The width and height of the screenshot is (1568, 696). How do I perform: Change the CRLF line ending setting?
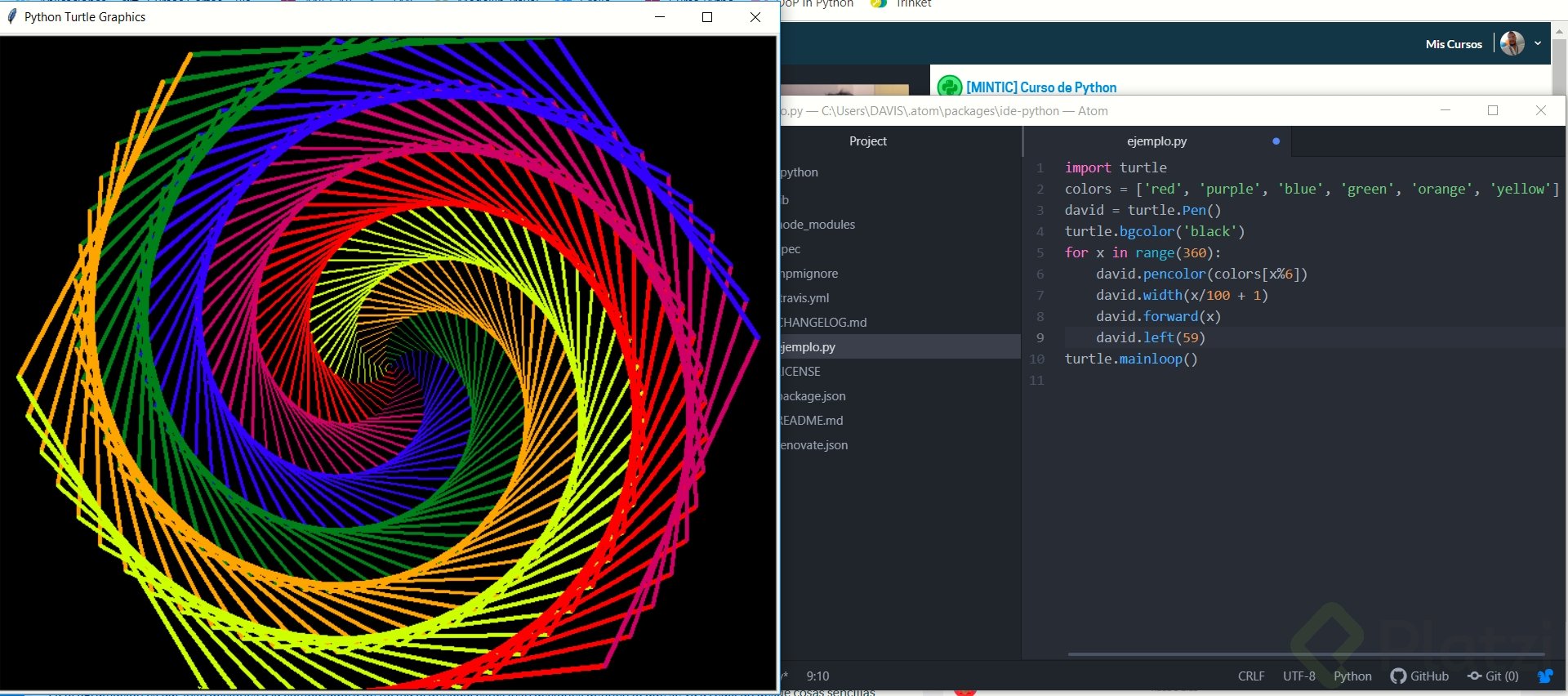1251,676
